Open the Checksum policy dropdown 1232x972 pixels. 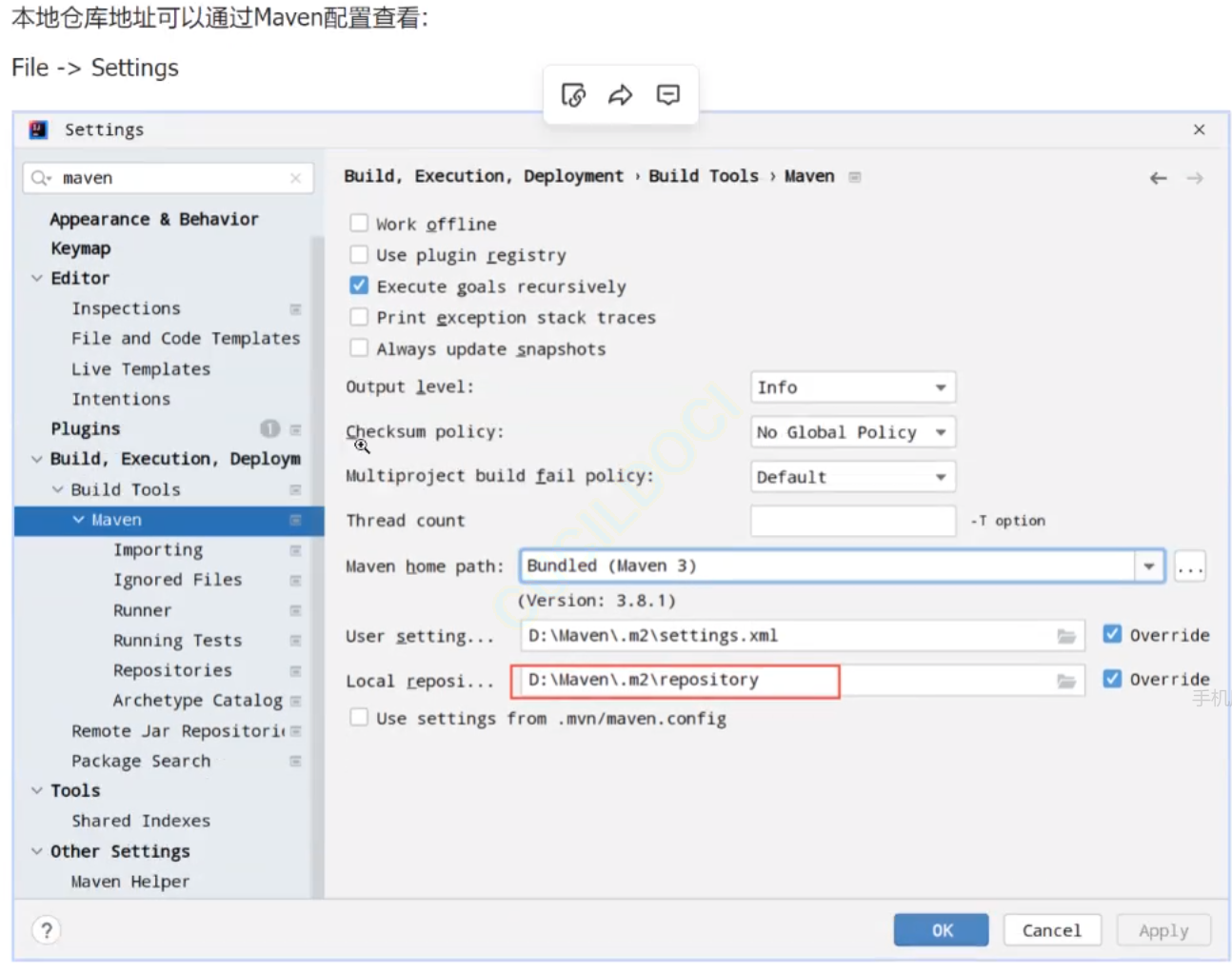[x=853, y=432]
